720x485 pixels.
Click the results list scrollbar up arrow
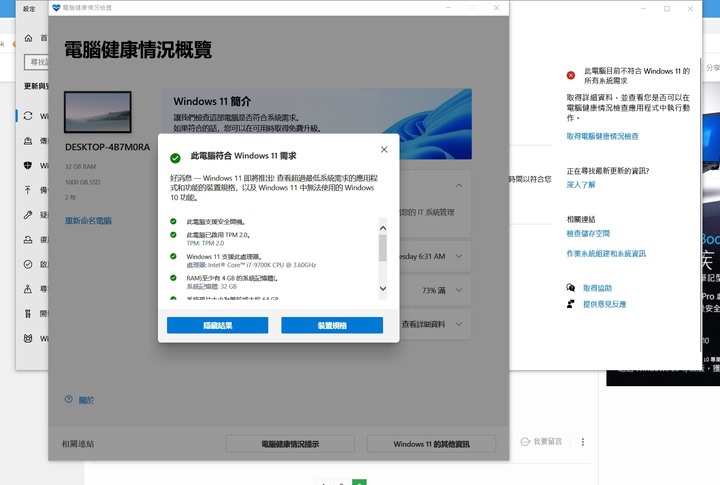(x=382, y=228)
